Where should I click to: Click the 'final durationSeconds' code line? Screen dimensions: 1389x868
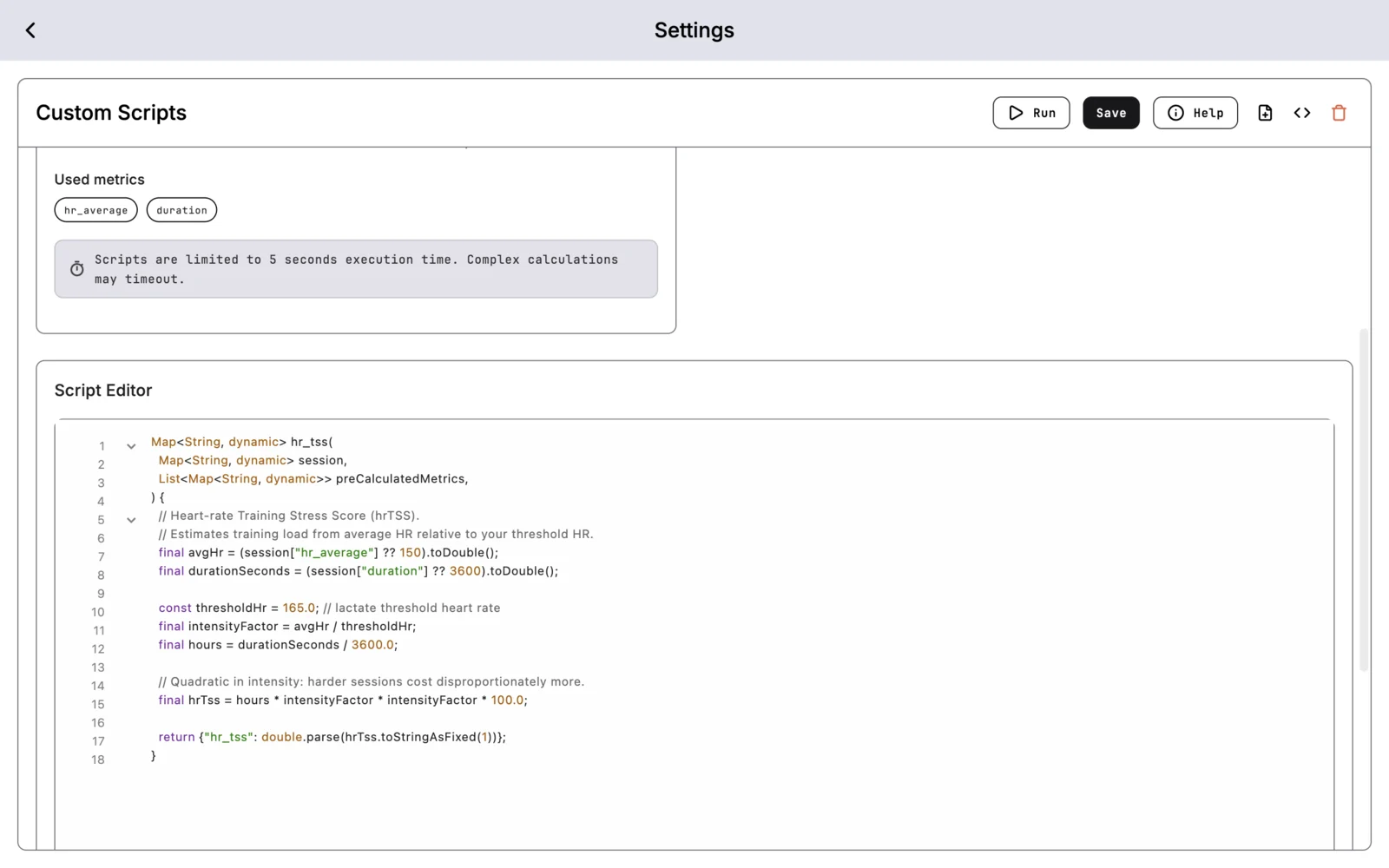(358, 571)
